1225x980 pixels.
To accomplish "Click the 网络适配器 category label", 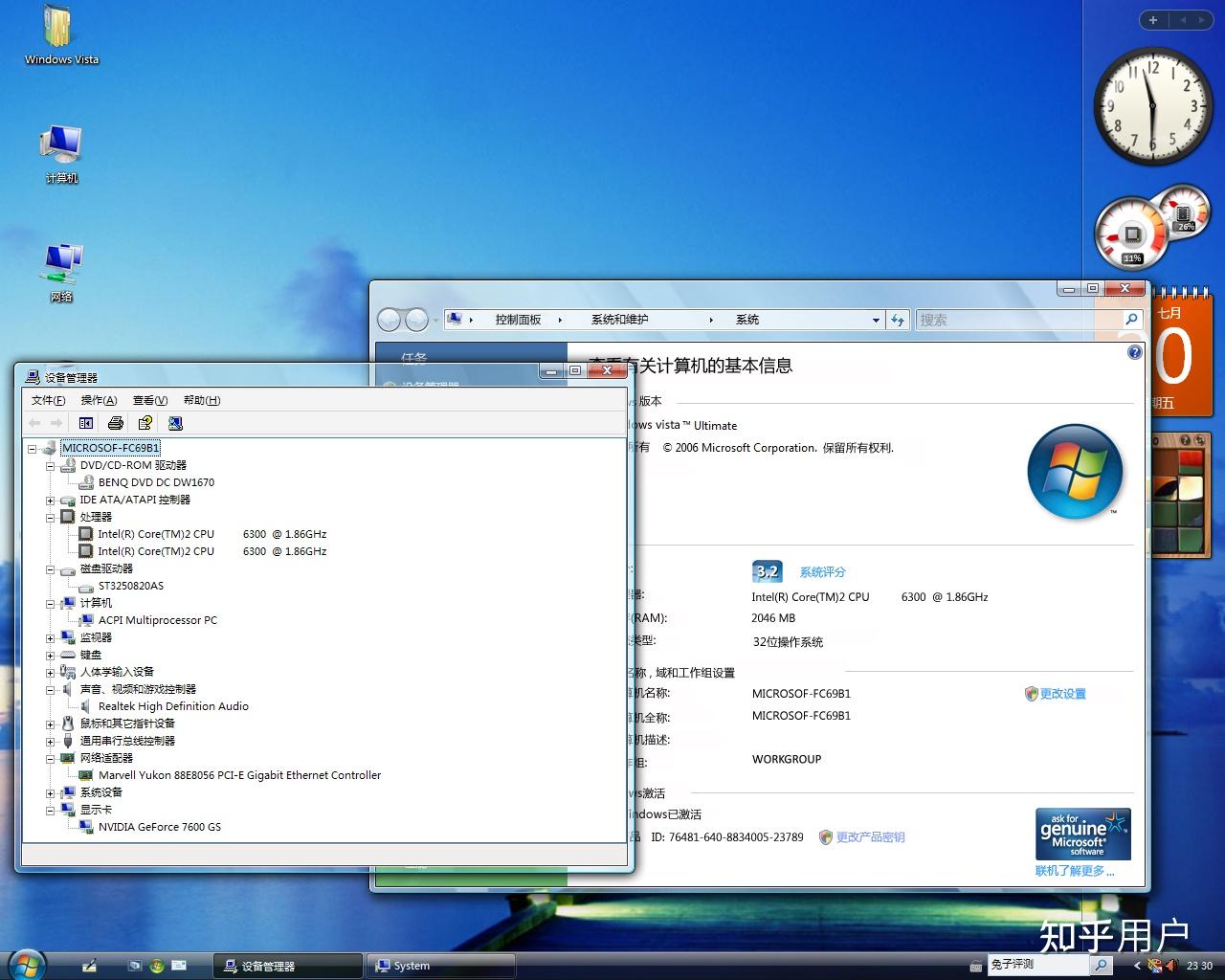I will coord(106,758).
